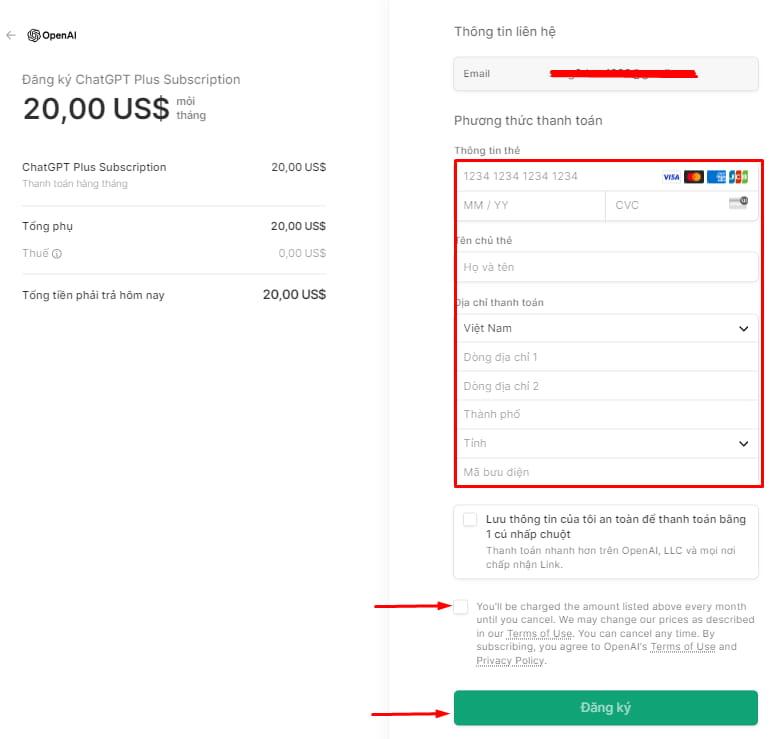Click the American Express card icon
770x739 pixels.
(x=716, y=177)
